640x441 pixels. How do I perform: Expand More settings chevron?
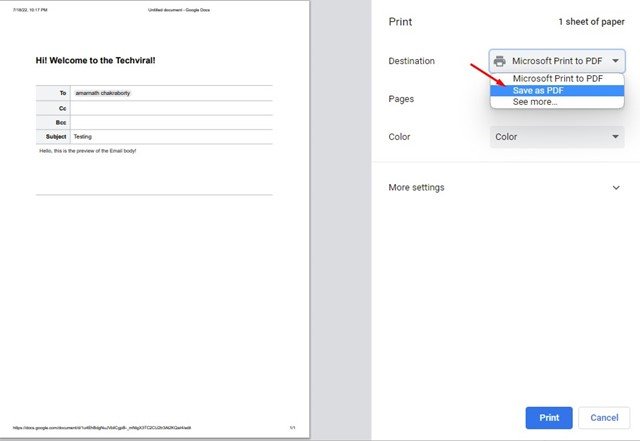pos(615,187)
